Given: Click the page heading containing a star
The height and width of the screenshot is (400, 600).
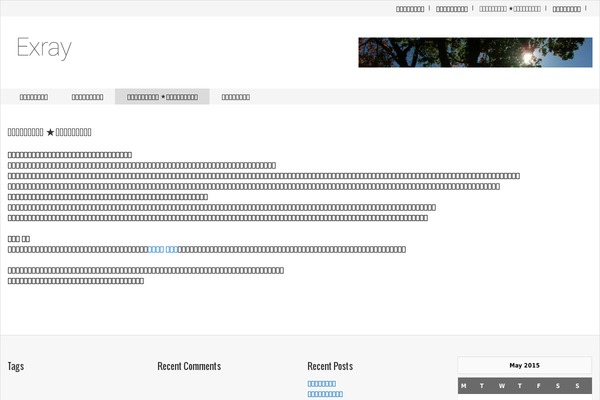Looking at the screenshot, I should [x=49, y=132].
